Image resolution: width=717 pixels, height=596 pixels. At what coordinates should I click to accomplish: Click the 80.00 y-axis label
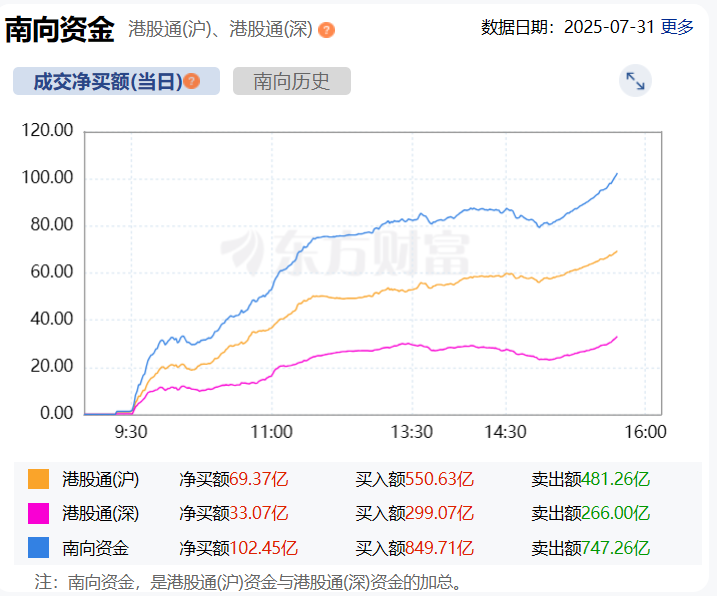[52, 225]
